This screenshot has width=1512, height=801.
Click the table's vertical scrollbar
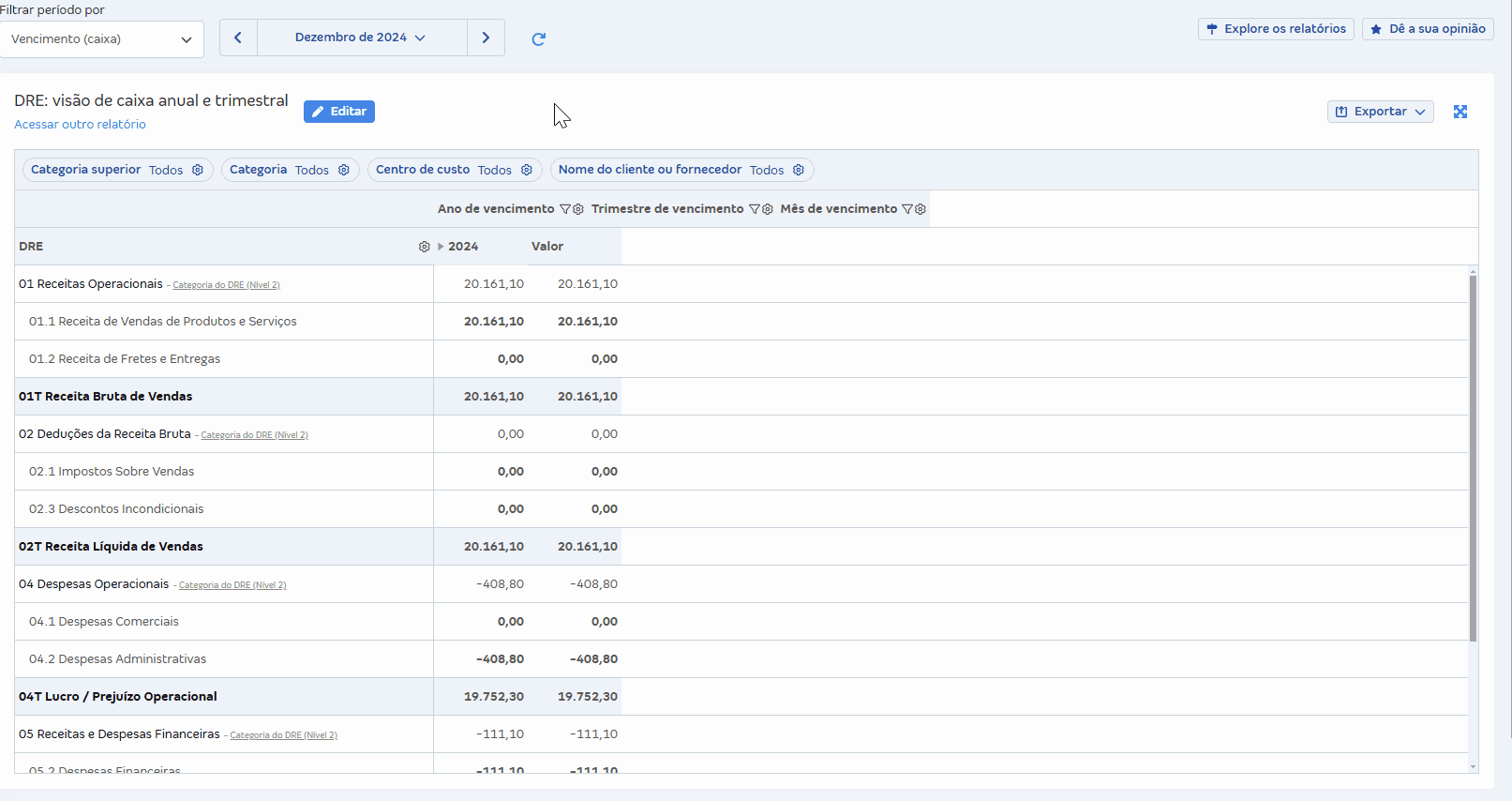(x=1473, y=460)
